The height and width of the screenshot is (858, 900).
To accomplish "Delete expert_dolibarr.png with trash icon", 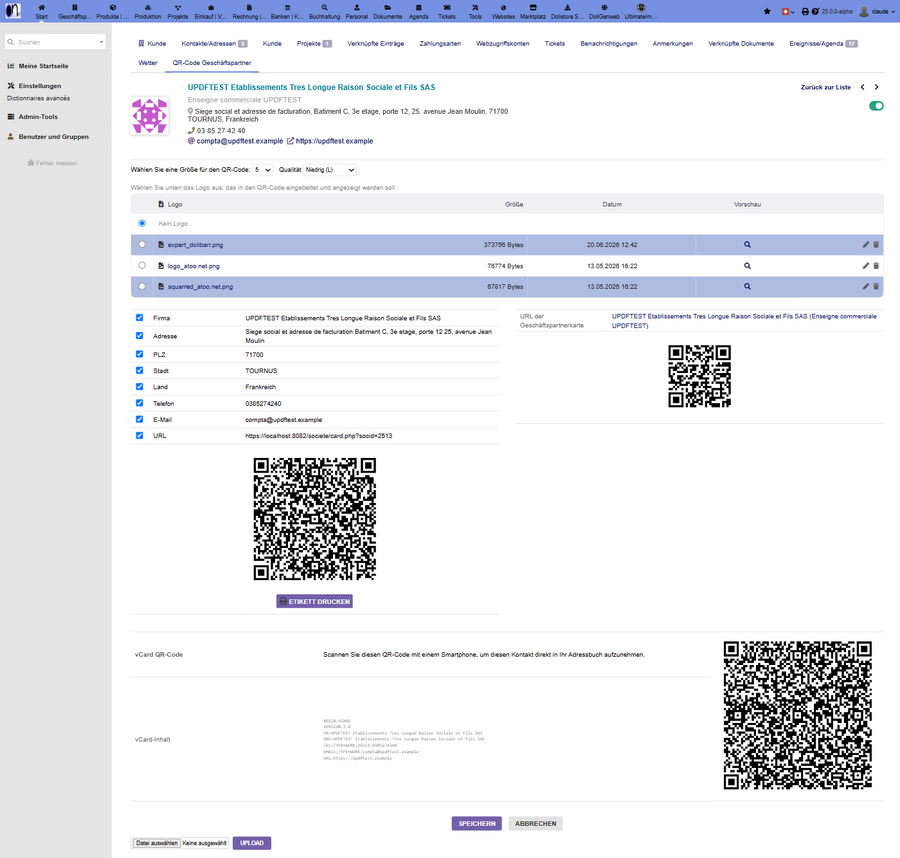I will pos(876,244).
